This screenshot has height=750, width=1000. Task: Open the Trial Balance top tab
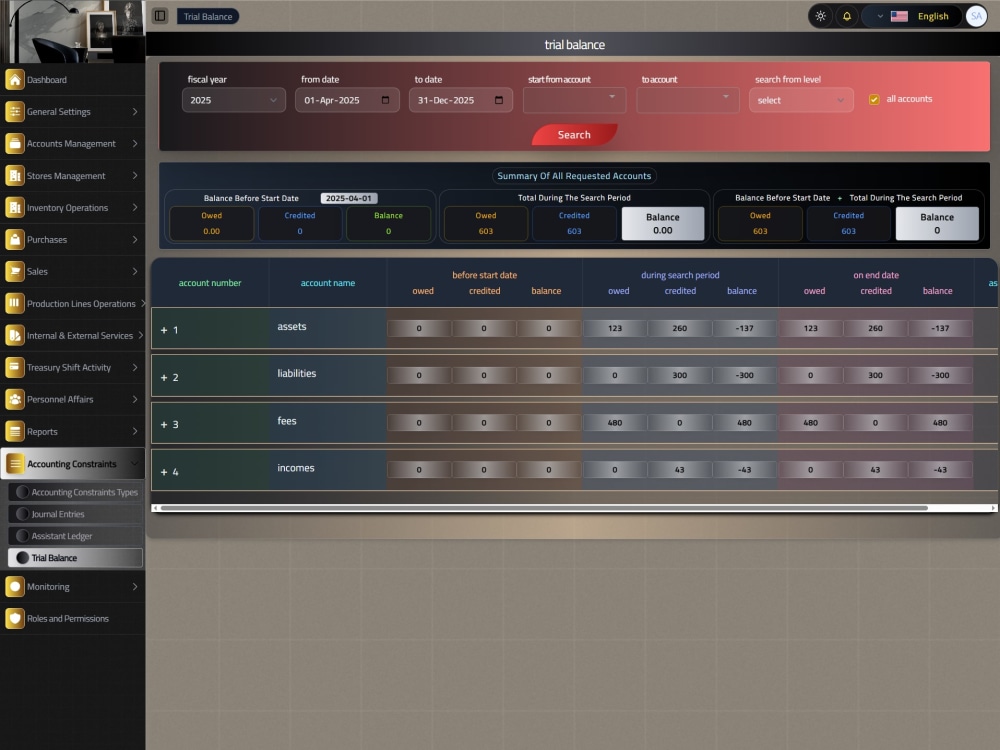click(208, 17)
